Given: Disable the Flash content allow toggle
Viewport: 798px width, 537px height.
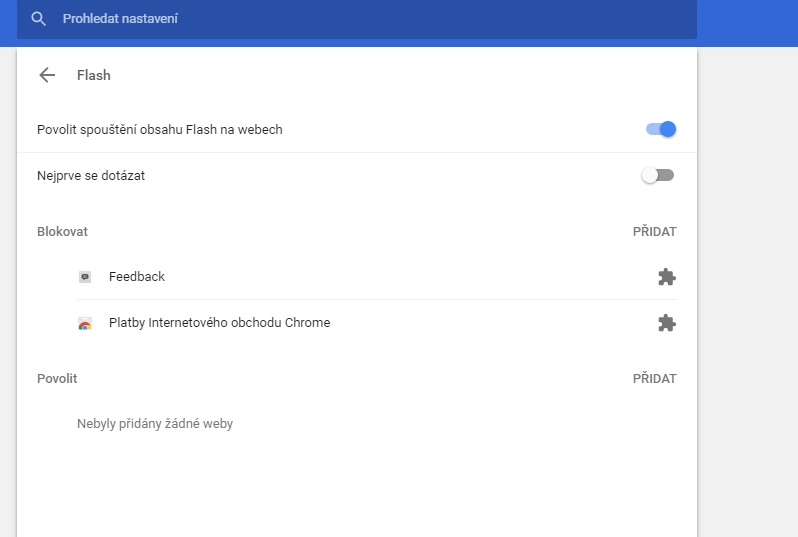Looking at the screenshot, I should [x=660, y=129].
